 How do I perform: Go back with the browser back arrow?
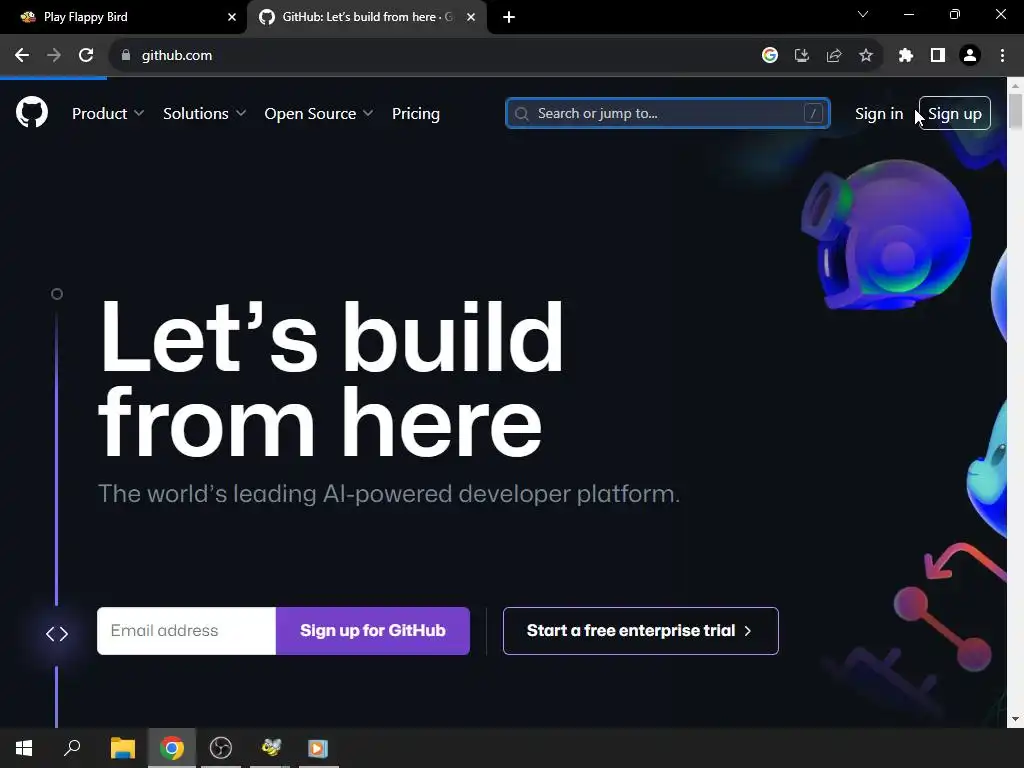(22, 56)
